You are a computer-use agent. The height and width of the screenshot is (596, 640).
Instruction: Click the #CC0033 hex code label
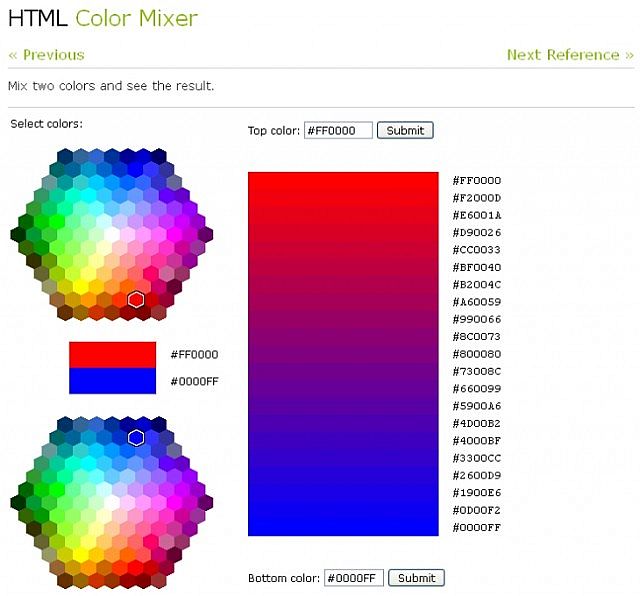pyautogui.click(x=477, y=250)
